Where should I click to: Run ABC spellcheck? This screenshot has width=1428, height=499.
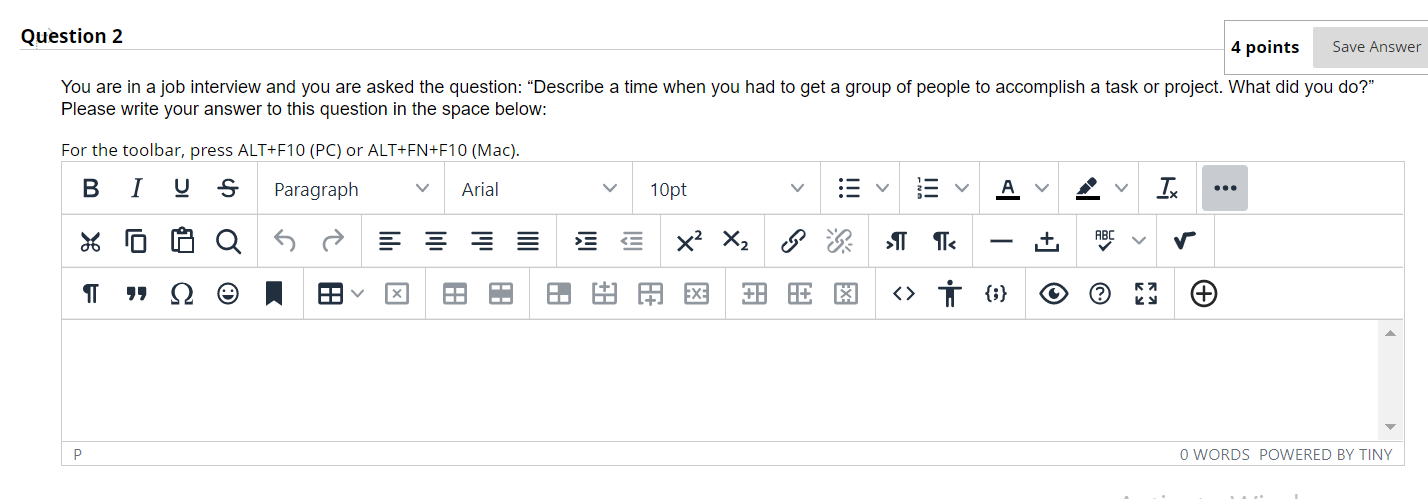pyautogui.click(x=1105, y=241)
